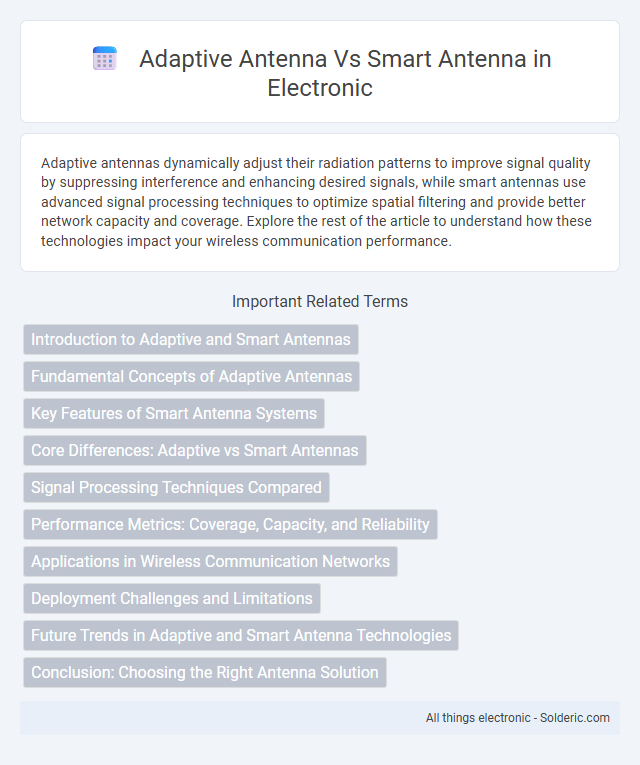The image size is (640, 765).
Task: Click the 'Electronic' word in title
Action: [320, 88]
